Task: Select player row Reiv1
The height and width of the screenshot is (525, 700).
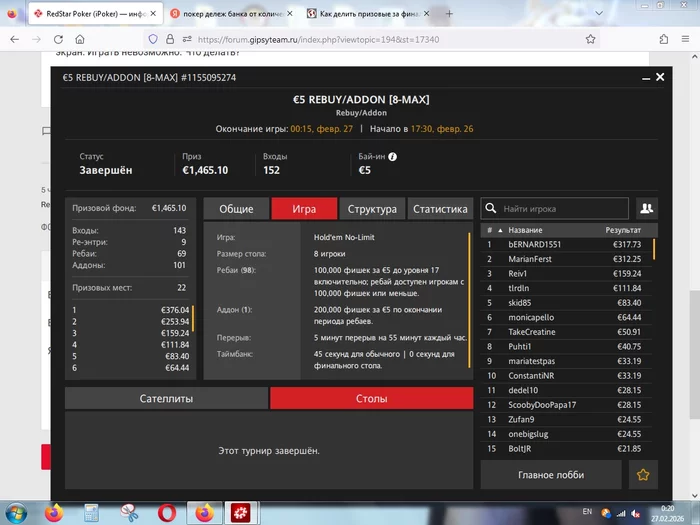Action: pos(566,274)
